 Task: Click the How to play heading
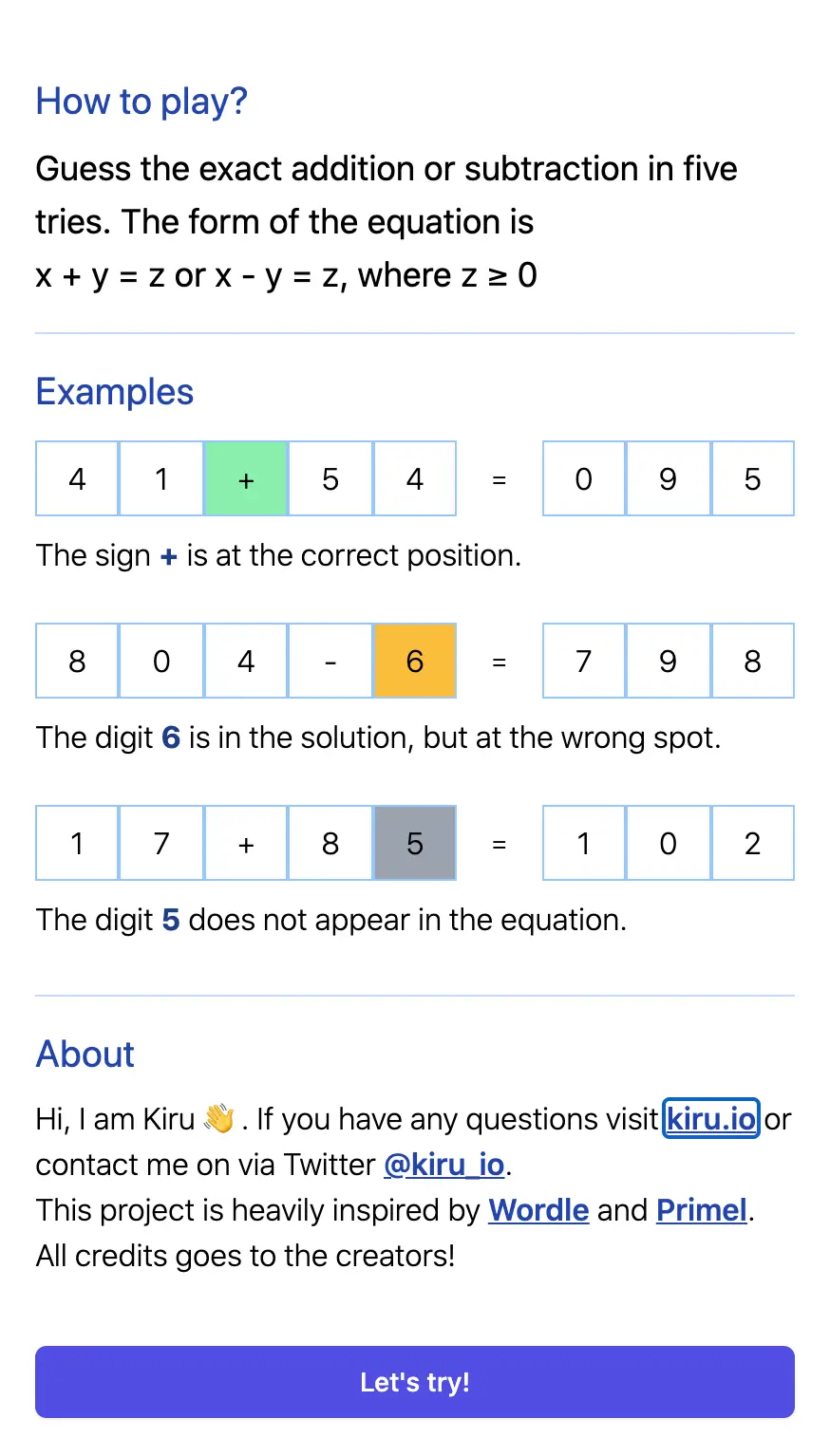[x=141, y=101]
